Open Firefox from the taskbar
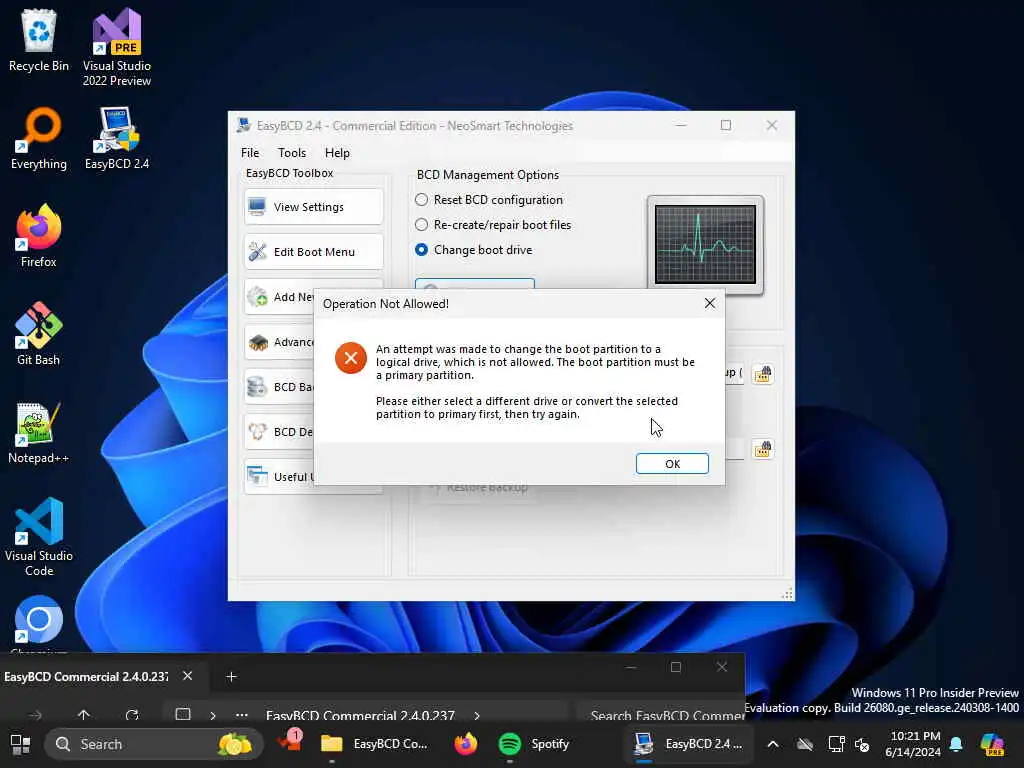Viewport: 1024px width, 768px height. (x=466, y=744)
